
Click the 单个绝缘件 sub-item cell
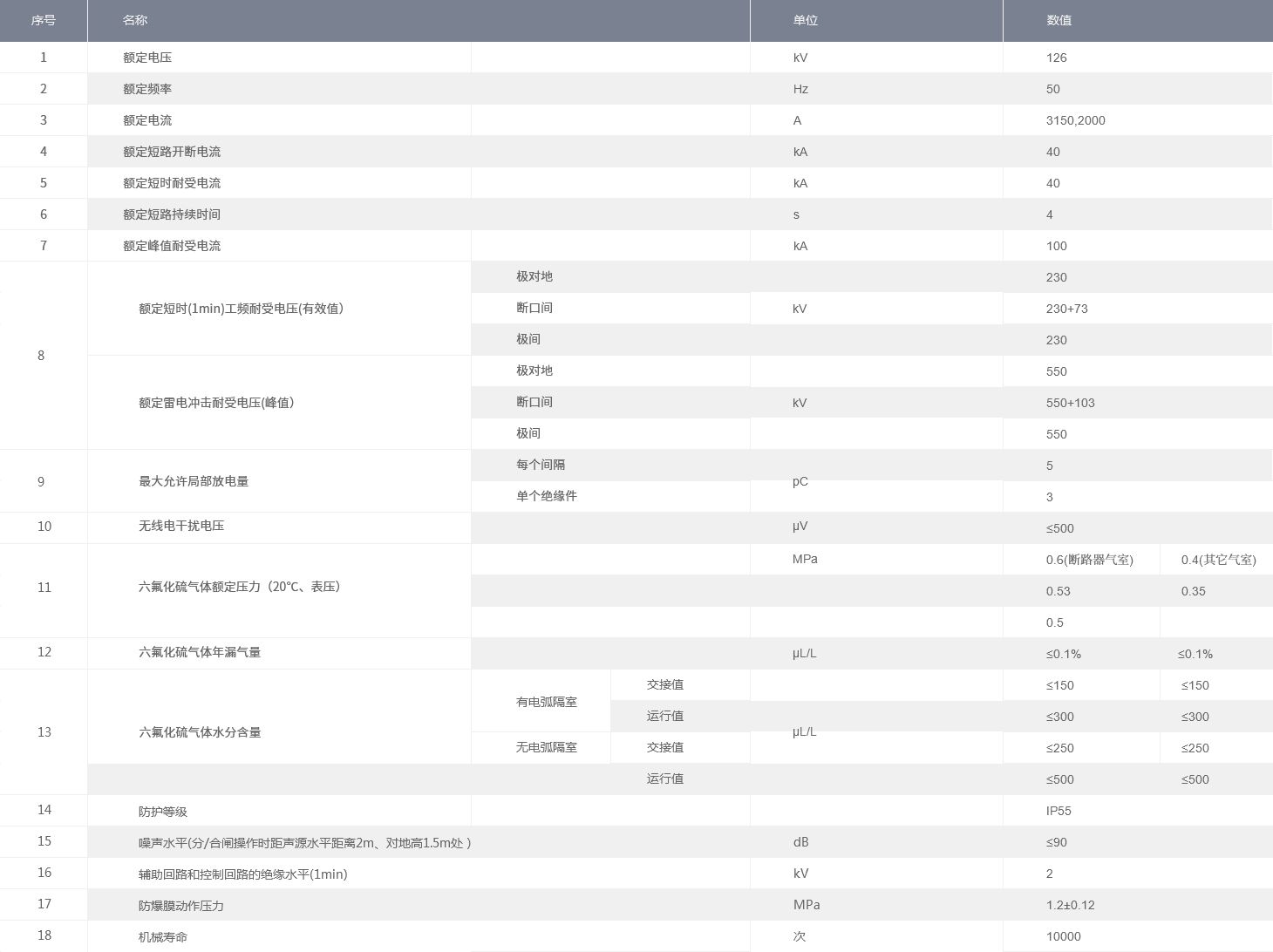click(546, 496)
